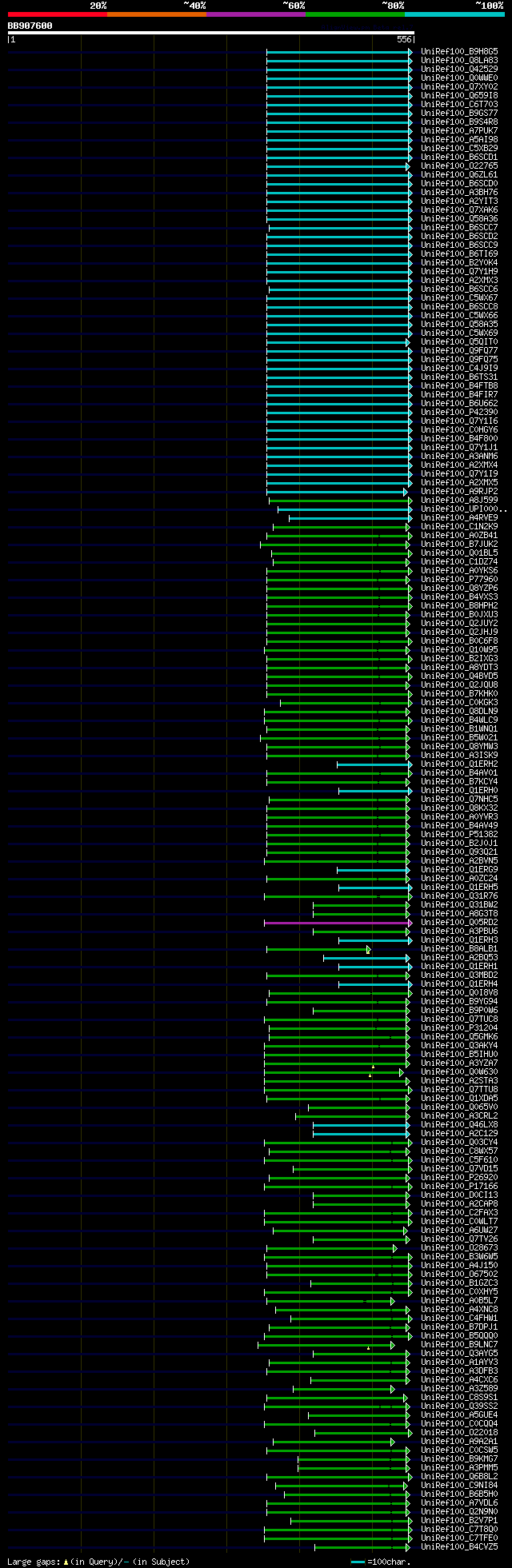Open hit UniRef100_A9RJP2
512x1568 pixels.
pyautogui.click(x=459, y=491)
